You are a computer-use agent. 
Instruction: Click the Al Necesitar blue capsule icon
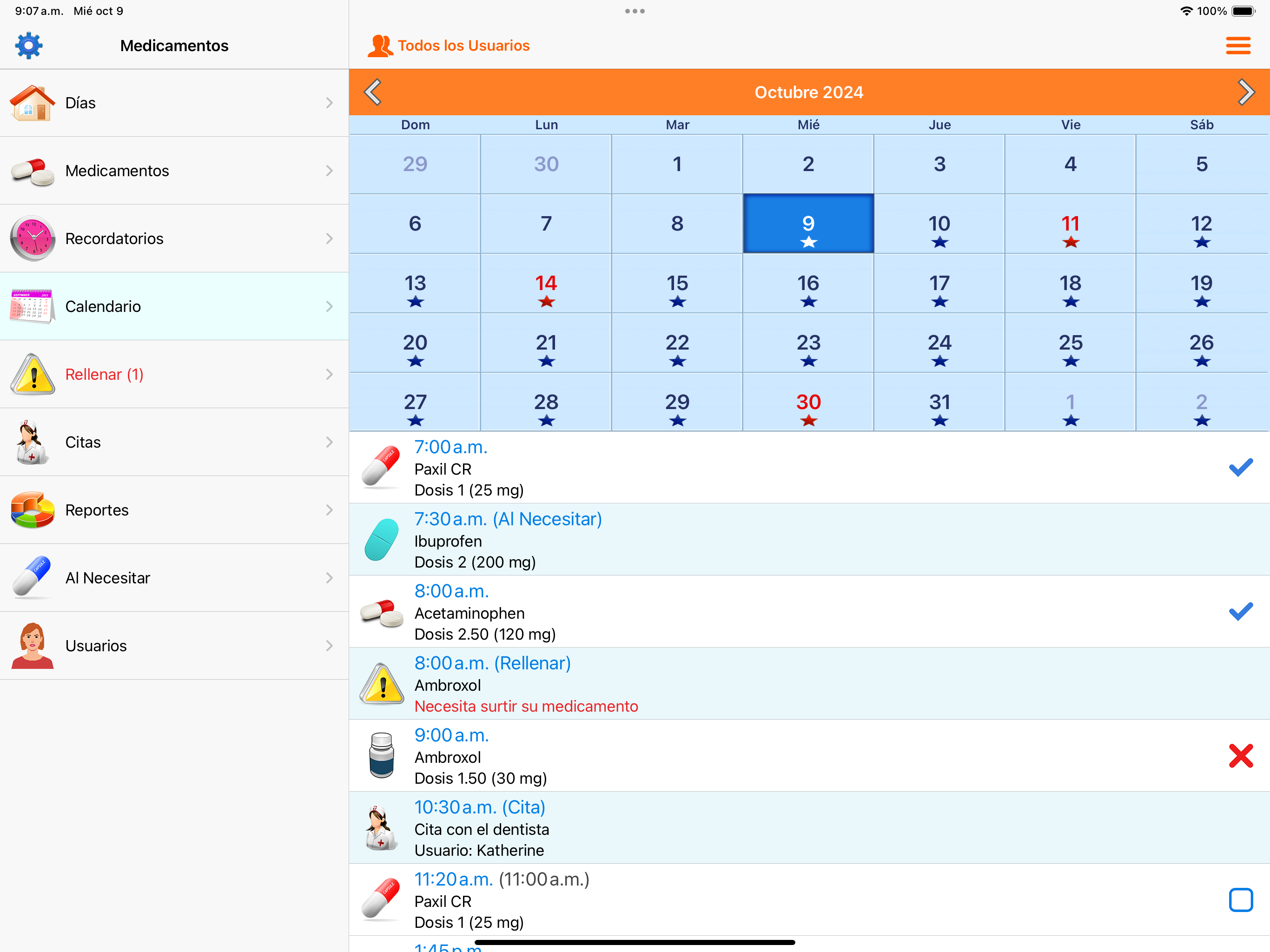(x=32, y=578)
